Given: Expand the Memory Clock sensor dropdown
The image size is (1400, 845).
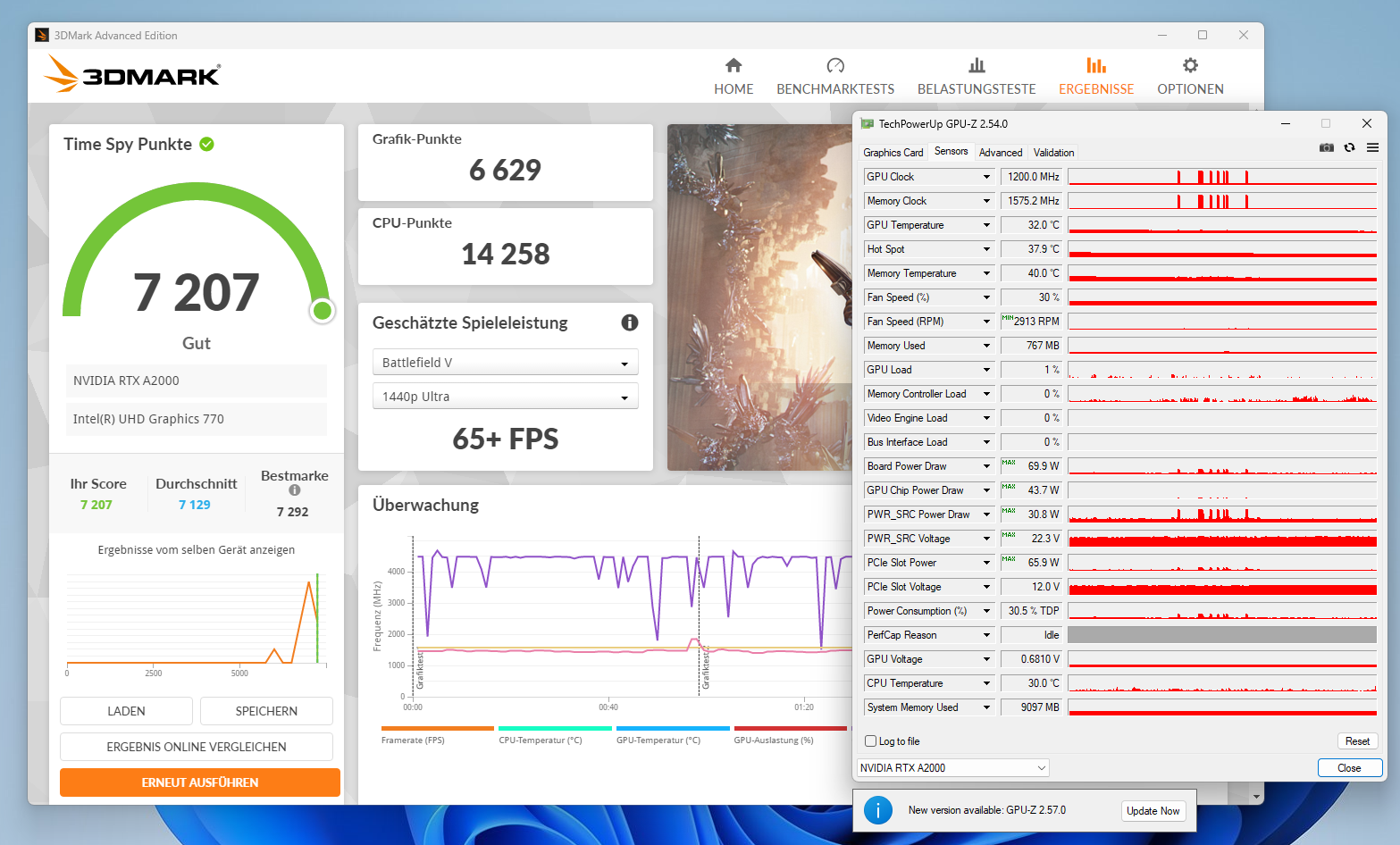Looking at the screenshot, I should [x=986, y=201].
